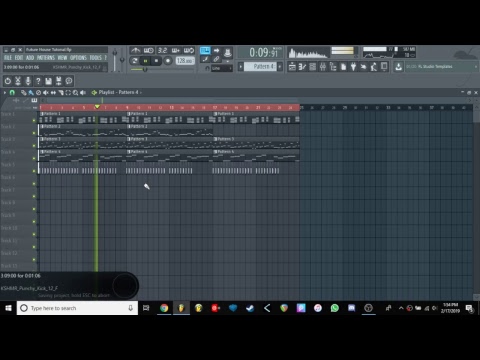
Task: Mute Track 7 with its green light
Action: tap(34, 196)
